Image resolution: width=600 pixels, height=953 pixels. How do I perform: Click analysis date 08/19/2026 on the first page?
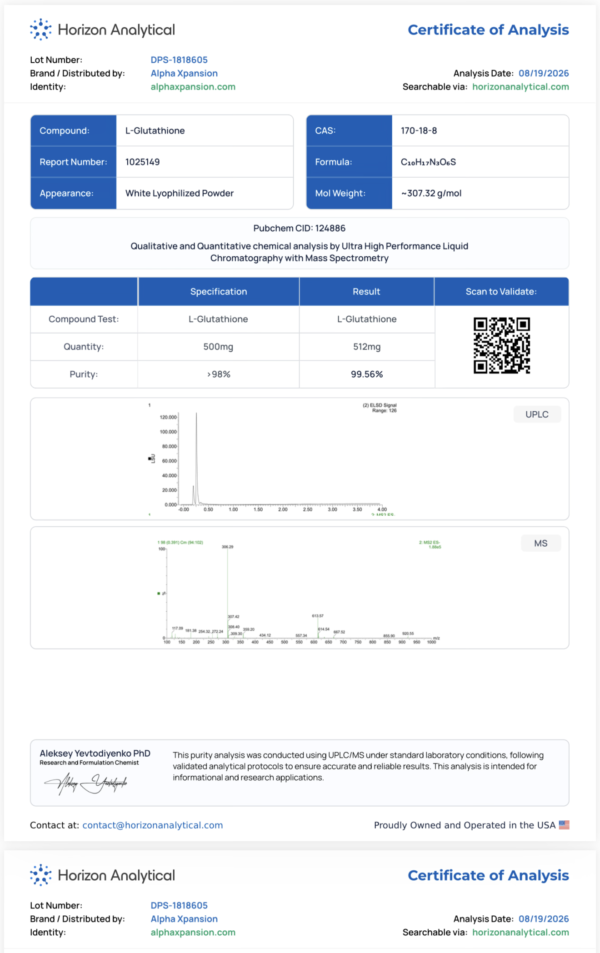pos(543,74)
